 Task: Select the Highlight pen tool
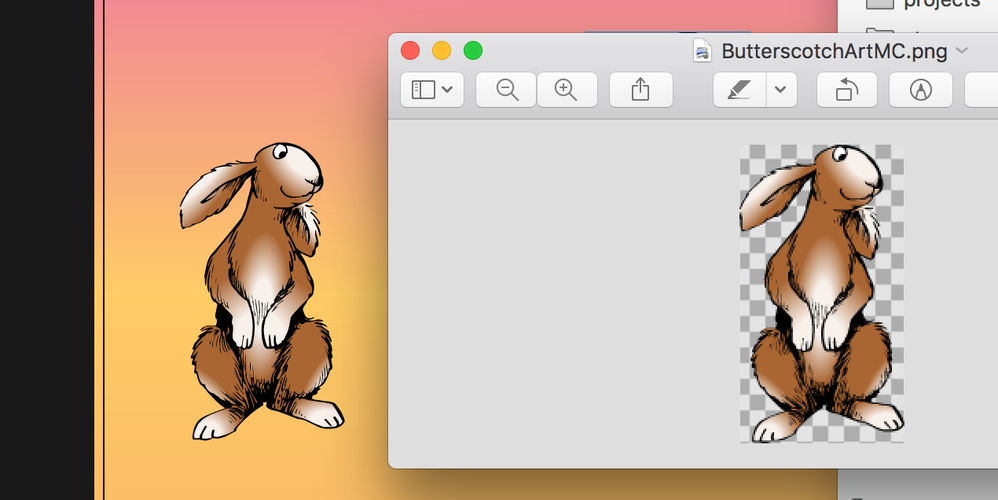[x=739, y=90]
